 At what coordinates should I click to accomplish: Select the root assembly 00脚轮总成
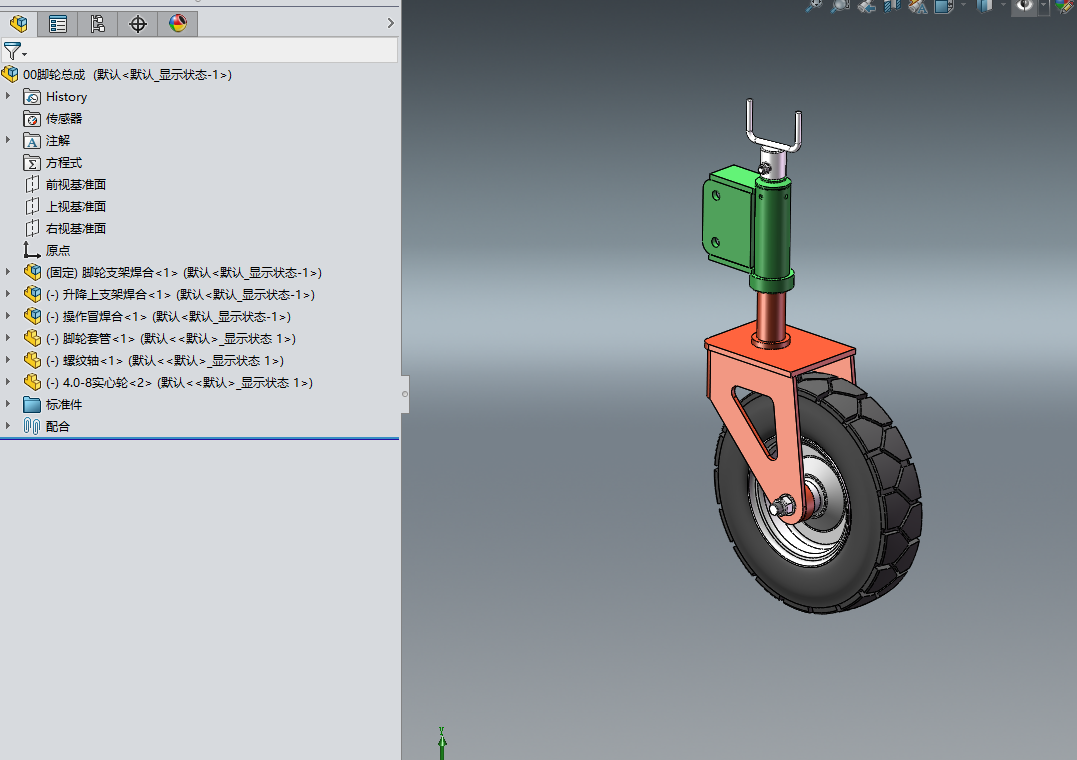[x=127, y=74]
